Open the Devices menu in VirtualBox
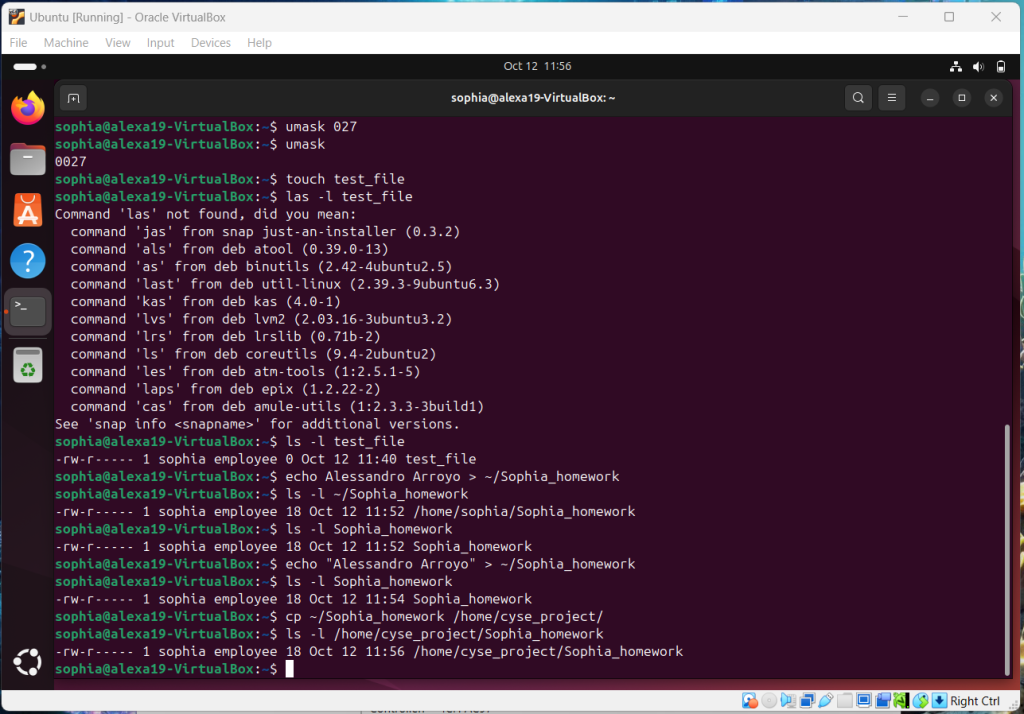The image size is (1024, 714). [210, 43]
